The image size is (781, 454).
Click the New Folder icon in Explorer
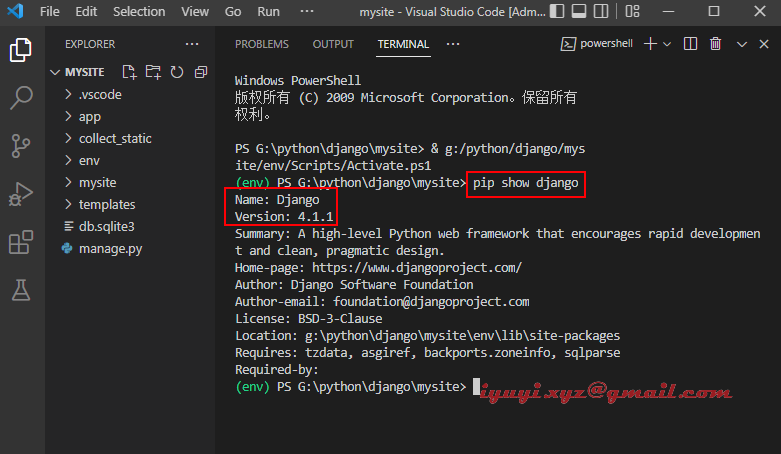(x=153, y=72)
